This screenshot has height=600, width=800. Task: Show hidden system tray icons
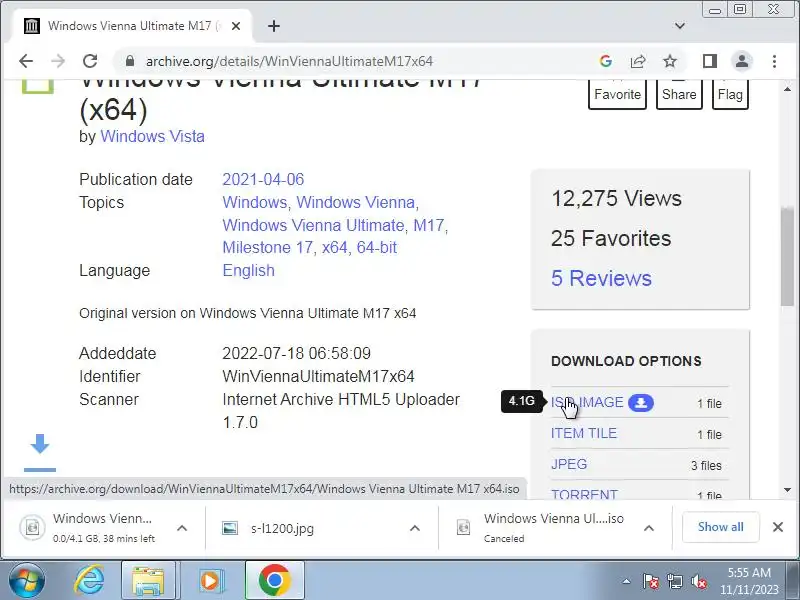point(626,581)
